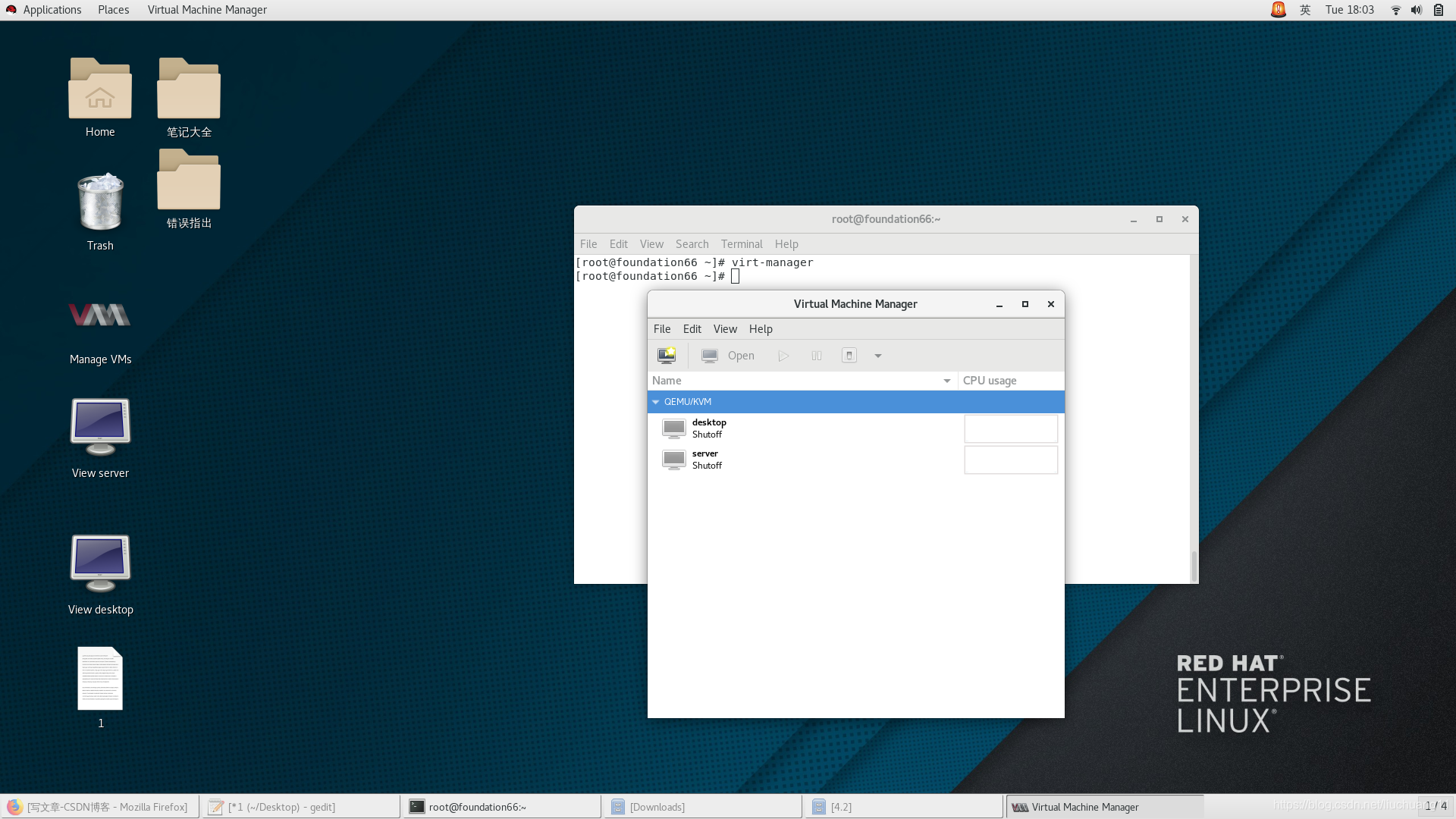1456x819 pixels.
Task: Sort by CPU usage column
Action: [1011, 381]
